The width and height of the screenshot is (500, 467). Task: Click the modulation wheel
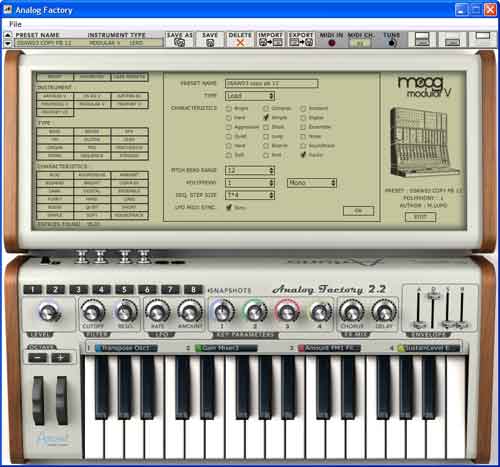pyautogui.click(x=61, y=400)
